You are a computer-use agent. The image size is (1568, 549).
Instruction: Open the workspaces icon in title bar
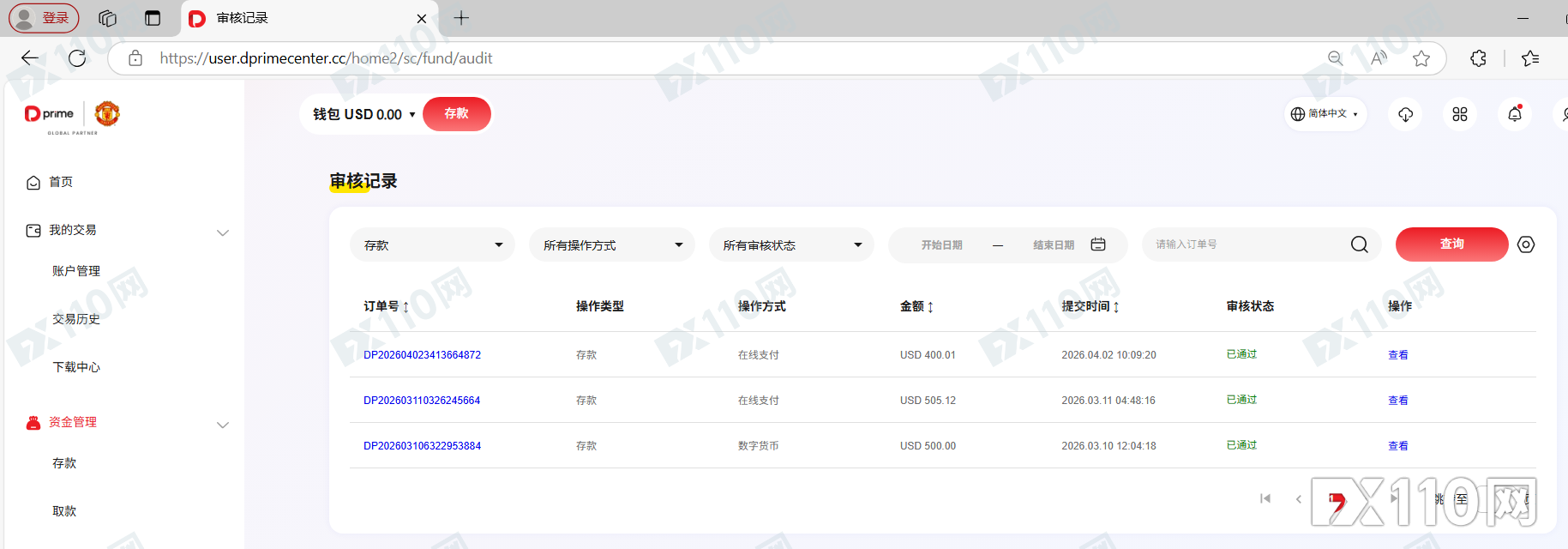tap(107, 18)
